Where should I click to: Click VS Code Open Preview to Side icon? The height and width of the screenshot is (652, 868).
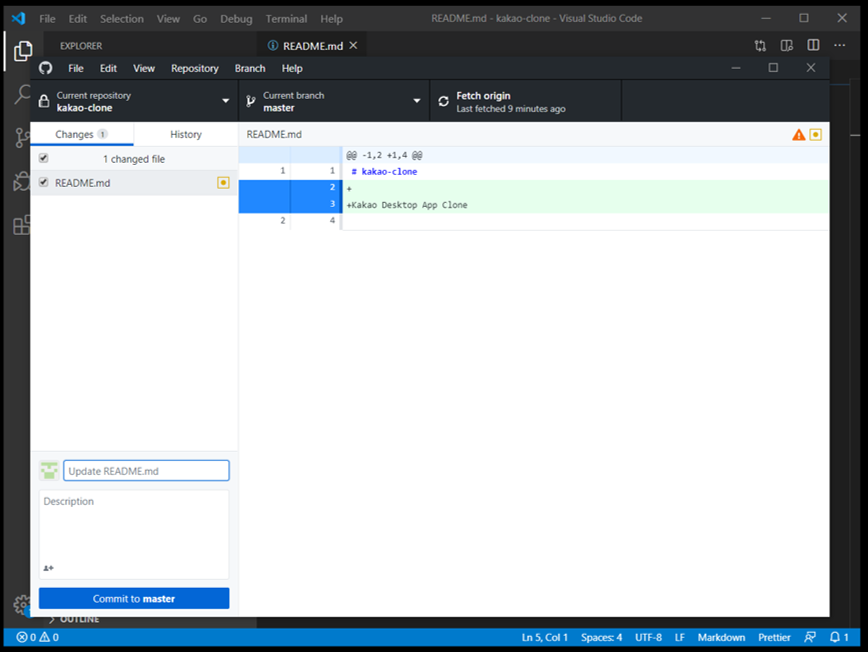[x=787, y=45]
